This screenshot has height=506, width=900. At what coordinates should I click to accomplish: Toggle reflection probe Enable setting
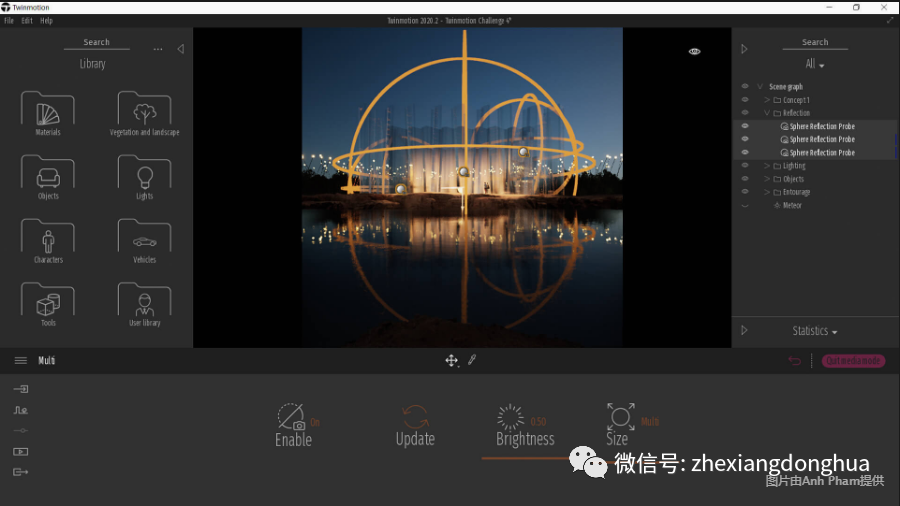(x=291, y=417)
